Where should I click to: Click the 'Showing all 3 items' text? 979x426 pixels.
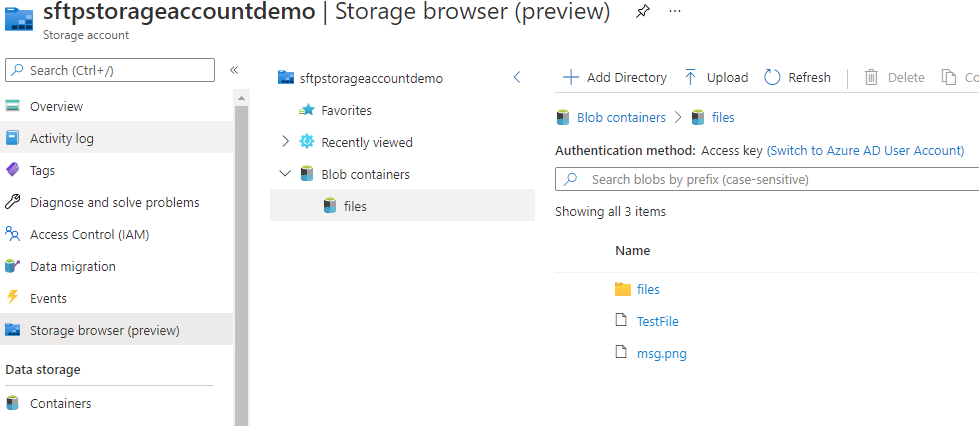[610, 212]
